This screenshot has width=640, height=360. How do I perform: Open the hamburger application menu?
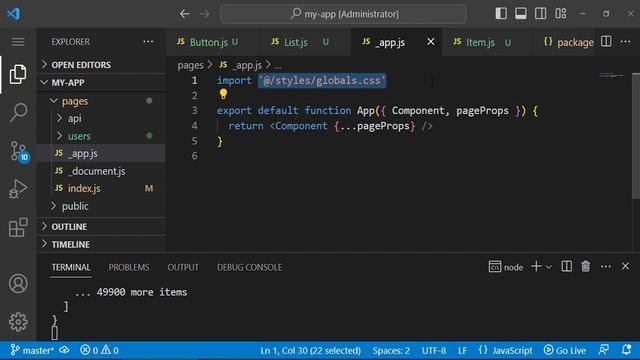point(18,42)
